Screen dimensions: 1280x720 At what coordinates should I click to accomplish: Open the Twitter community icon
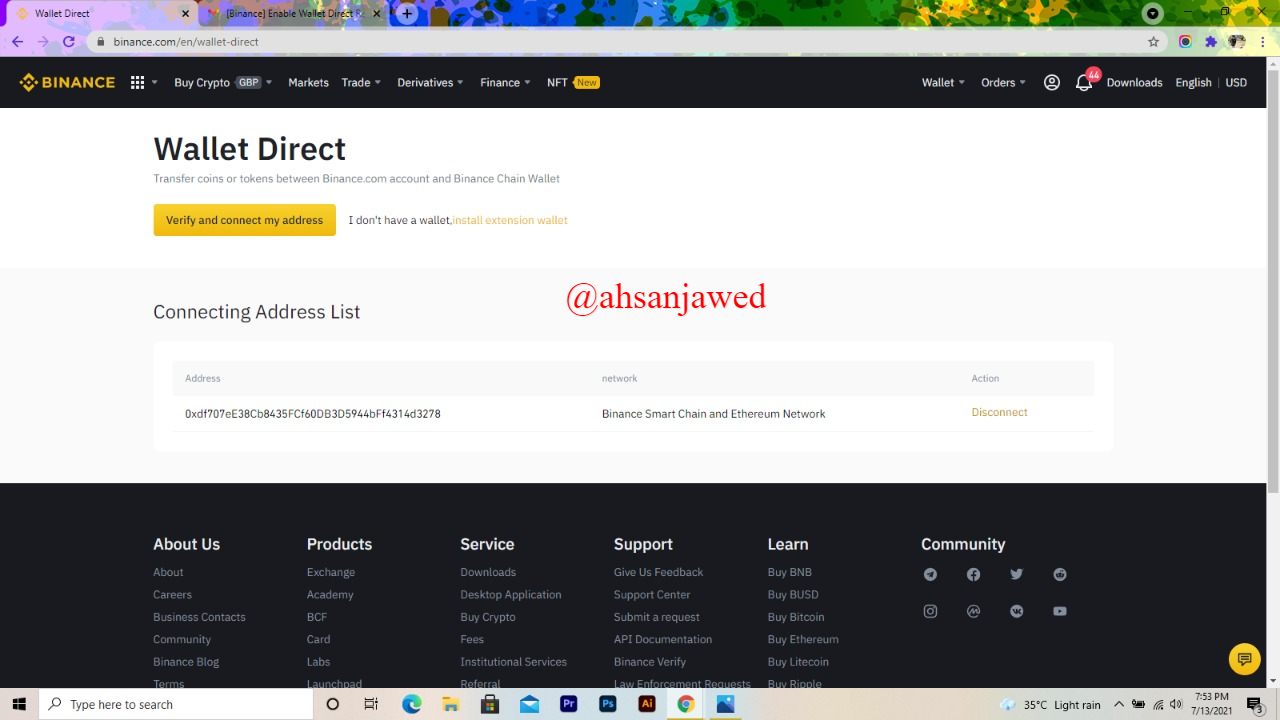[x=1016, y=574]
